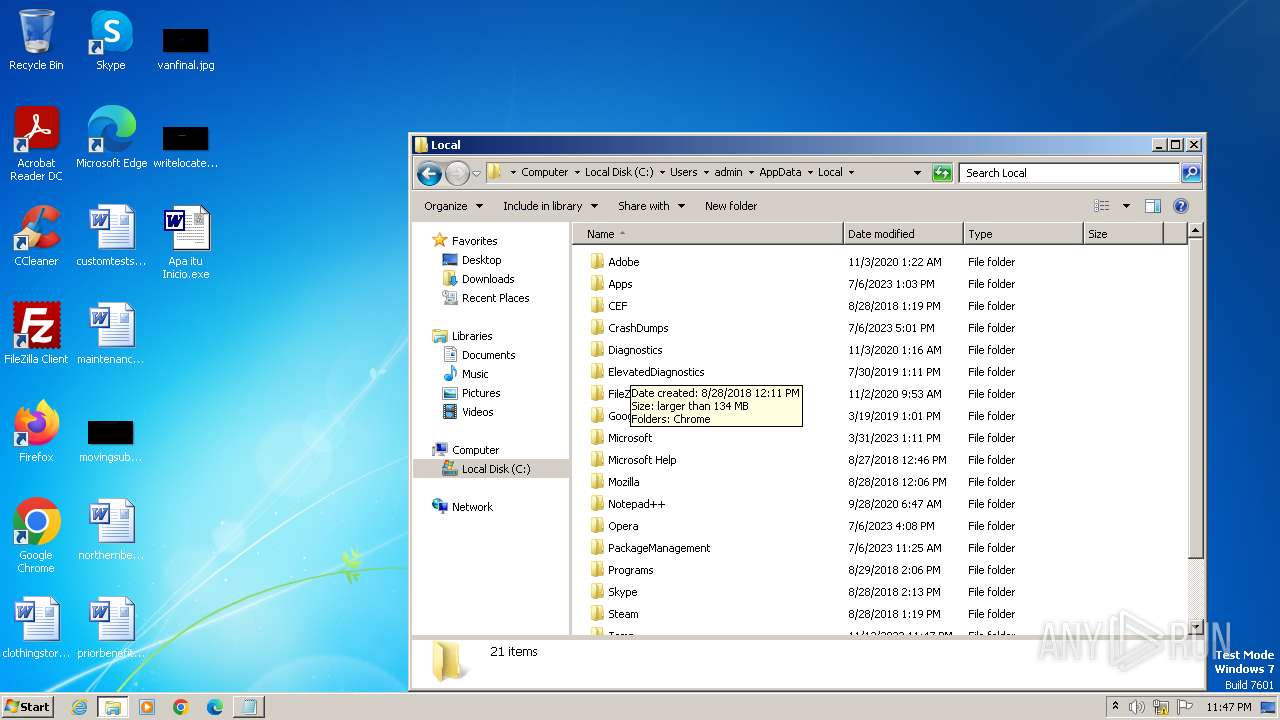The height and width of the screenshot is (720, 1280).
Task: Open Firefox desktop shortcut
Action: (x=36, y=432)
